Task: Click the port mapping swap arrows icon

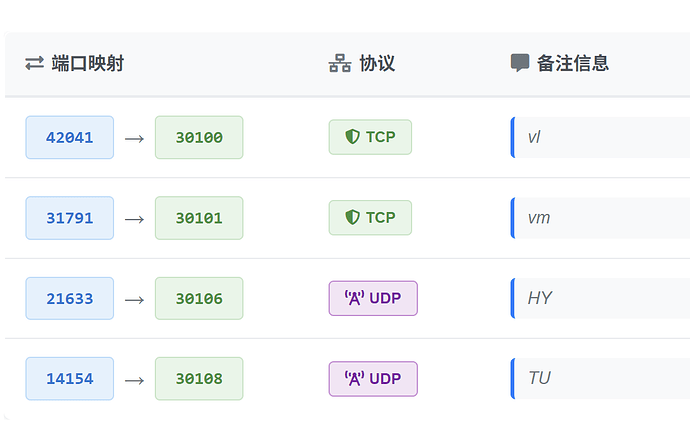Action: (35, 64)
